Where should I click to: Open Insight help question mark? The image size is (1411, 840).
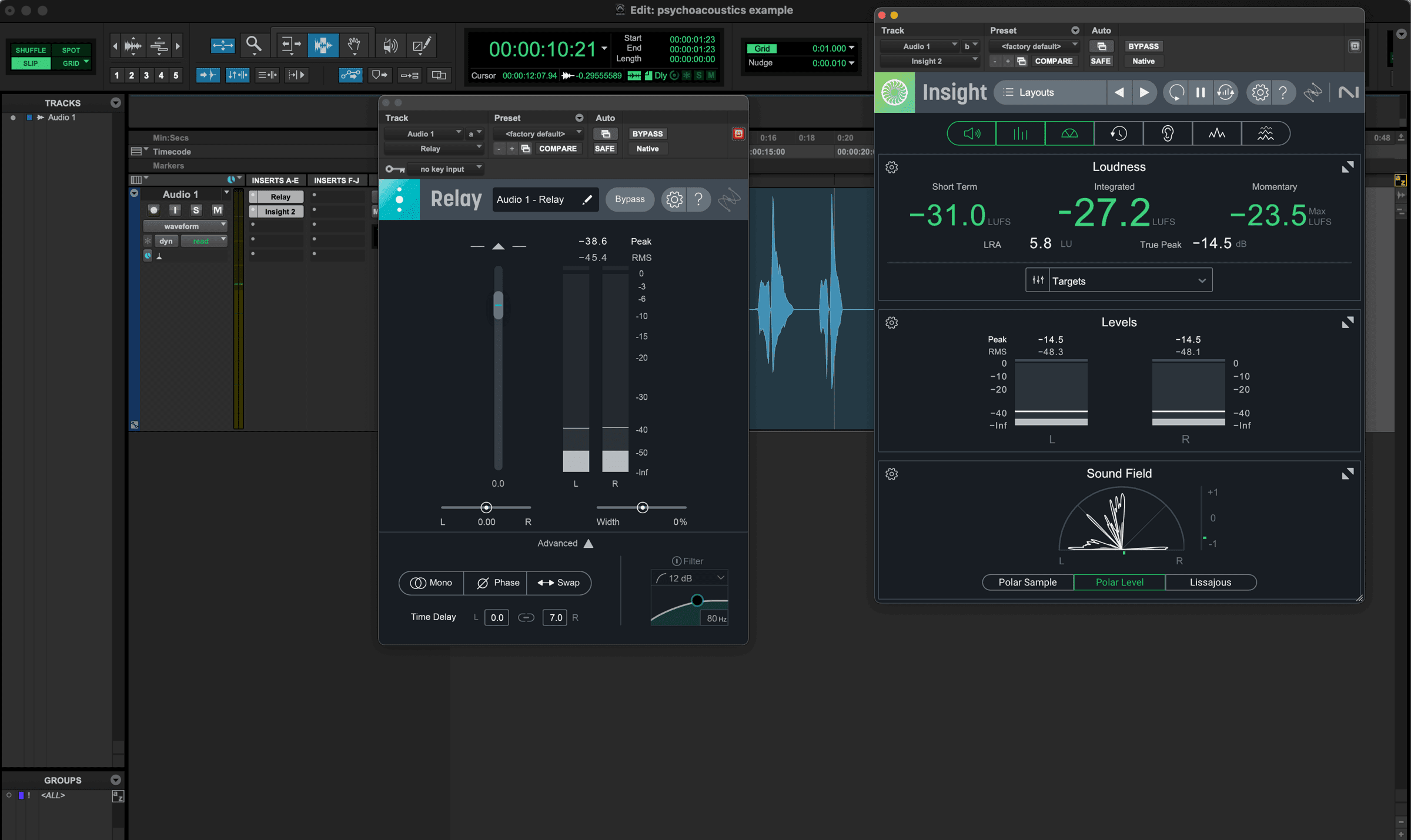click(x=1283, y=92)
